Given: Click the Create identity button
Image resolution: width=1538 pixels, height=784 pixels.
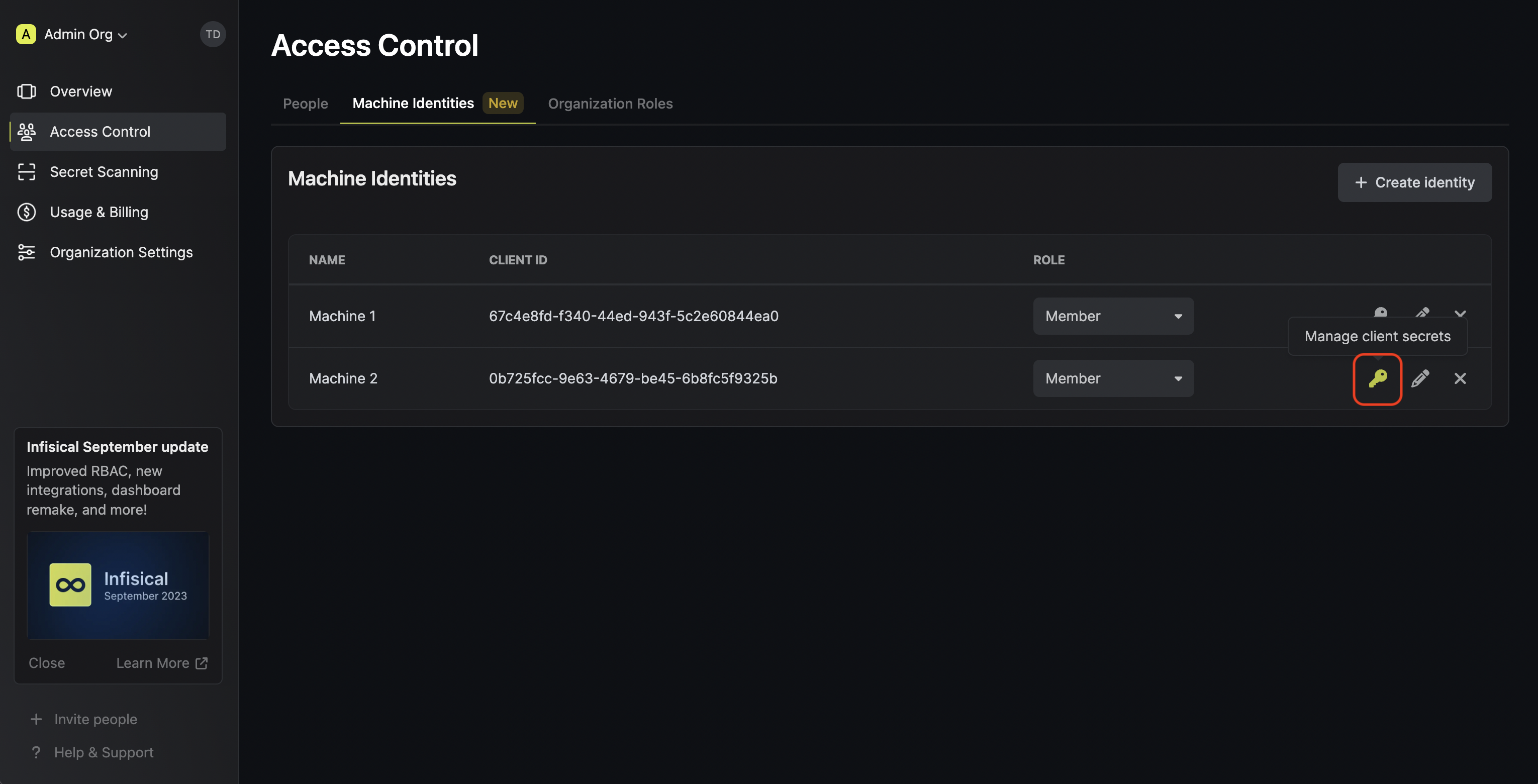Looking at the screenshot, I should 1414,182.
